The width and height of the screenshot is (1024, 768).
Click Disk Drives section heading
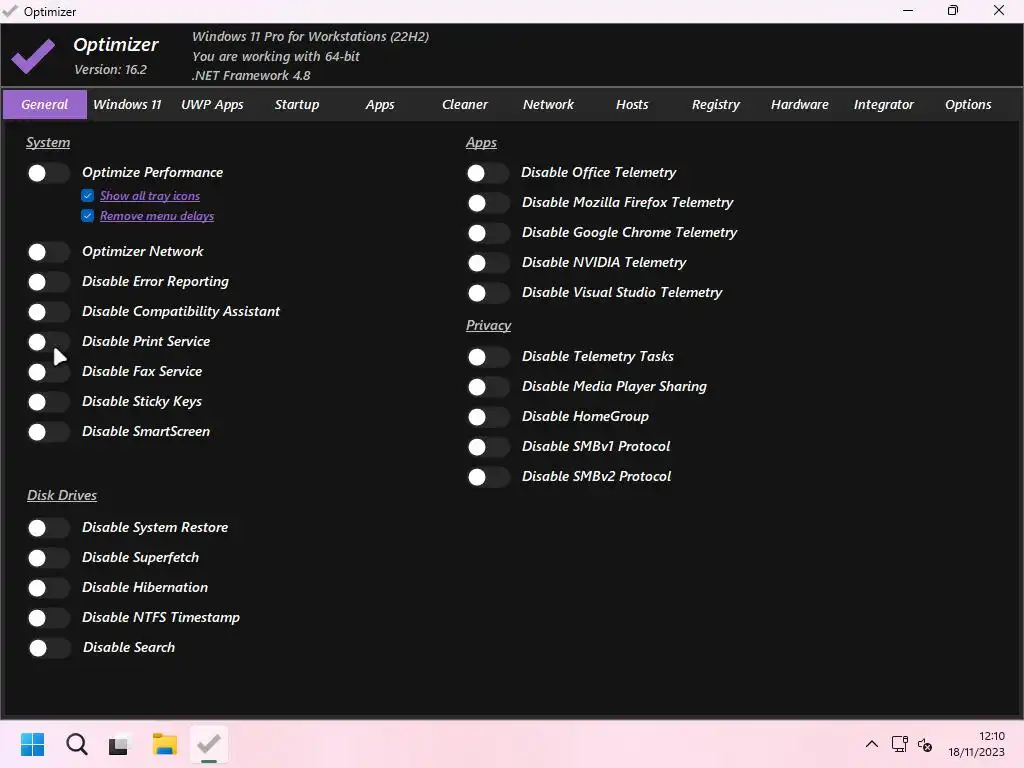(x=62, y=495)
